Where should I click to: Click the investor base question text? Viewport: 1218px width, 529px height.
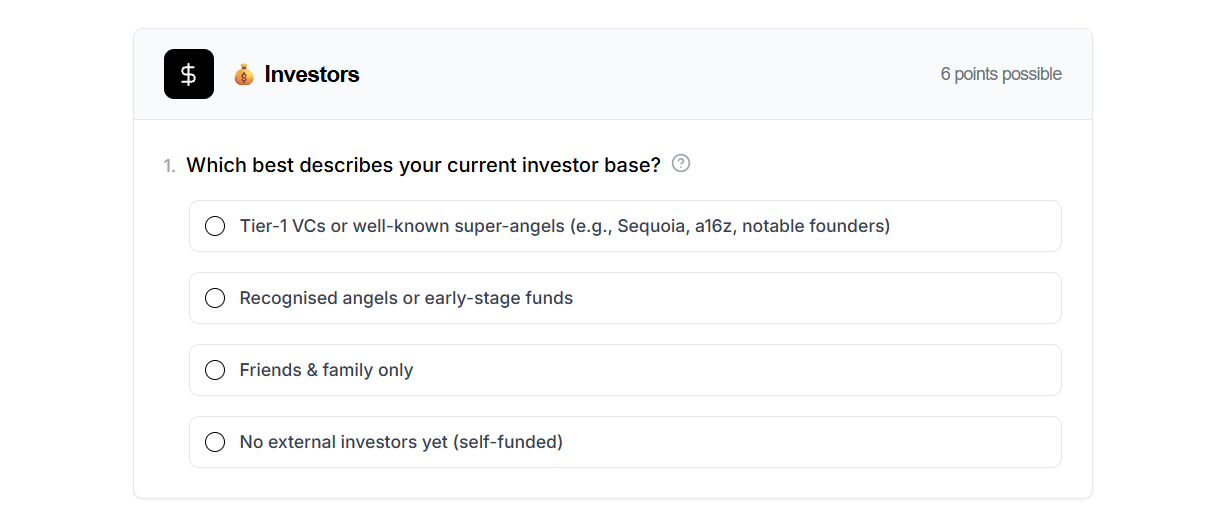coord(423,165)
